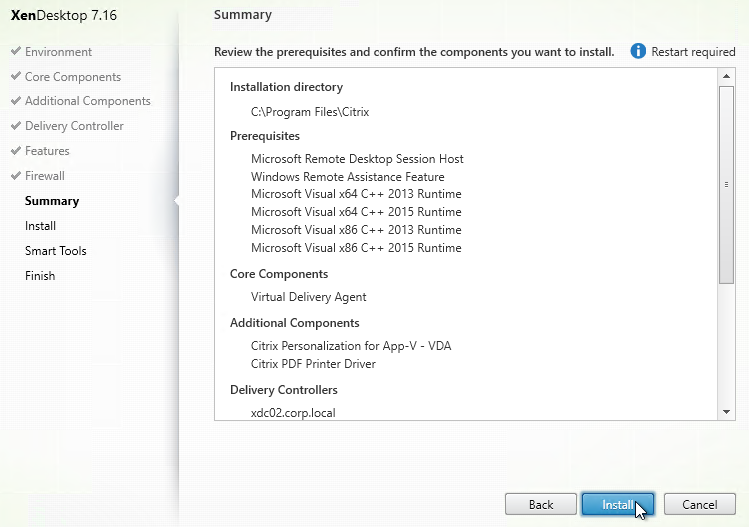The width and height of the screenshot is (749, 527).
Task: Select the Install step in sidebar
Action: (40, 226)
